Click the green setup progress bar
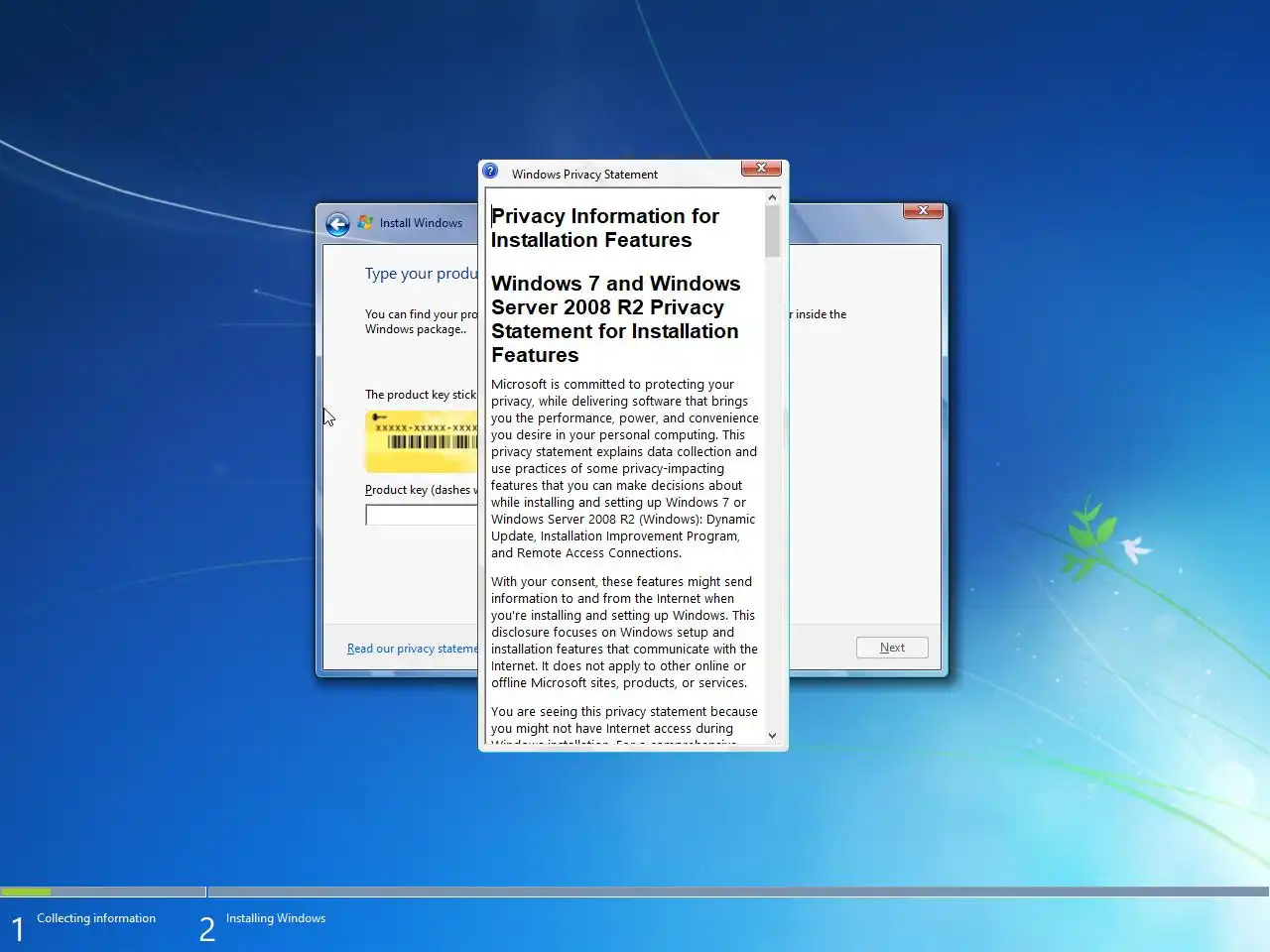This screenshot has height=952, width=1270. pos(26,892)
